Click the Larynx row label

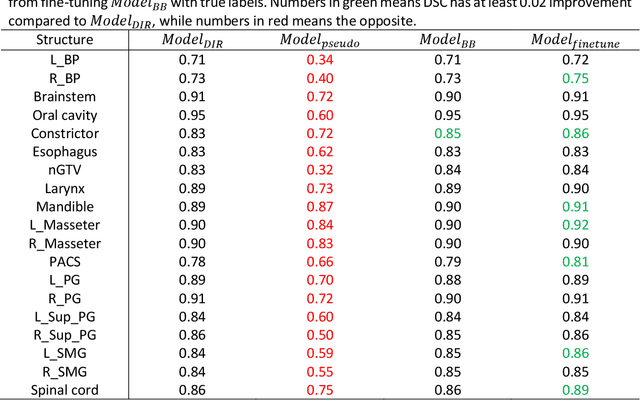click(x=64, y=187)
